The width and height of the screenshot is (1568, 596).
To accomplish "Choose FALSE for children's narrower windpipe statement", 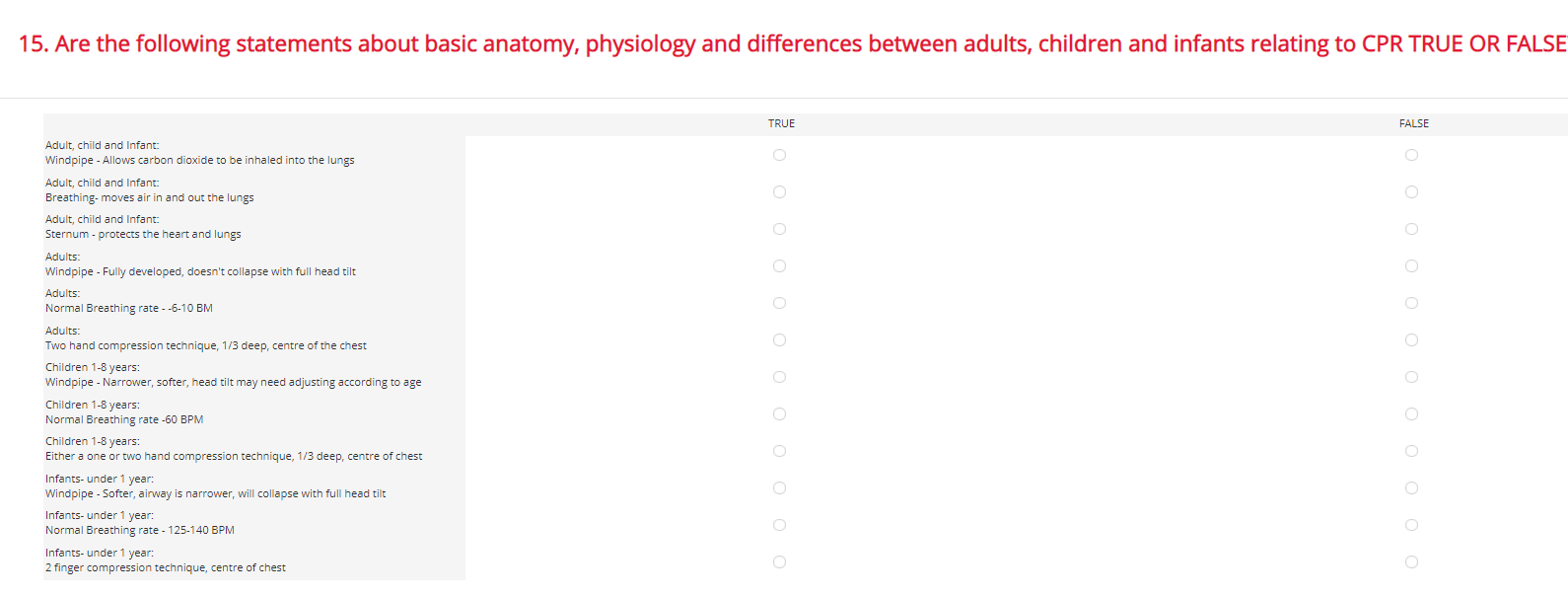I will tap(1411, 377).
